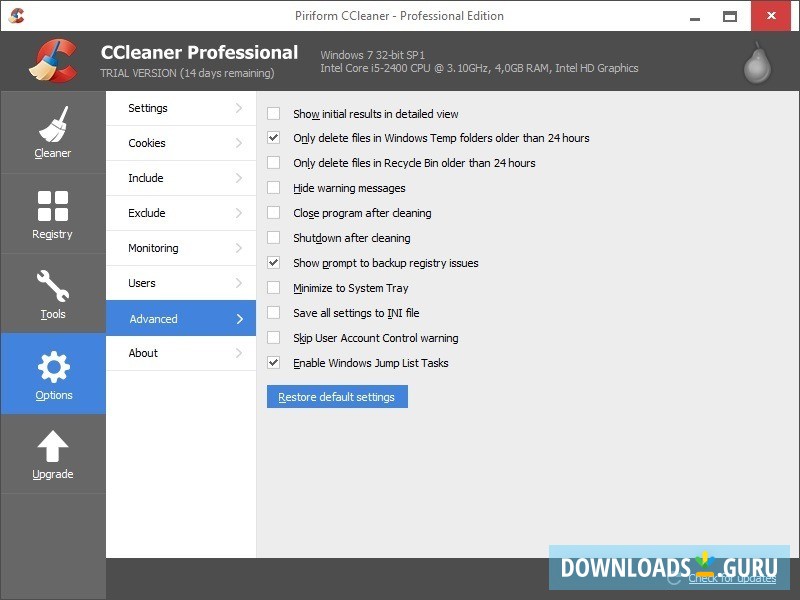800x600 pixels.
Task: Click the Cleaner label in sidebar
Action: tap(53, 153)
